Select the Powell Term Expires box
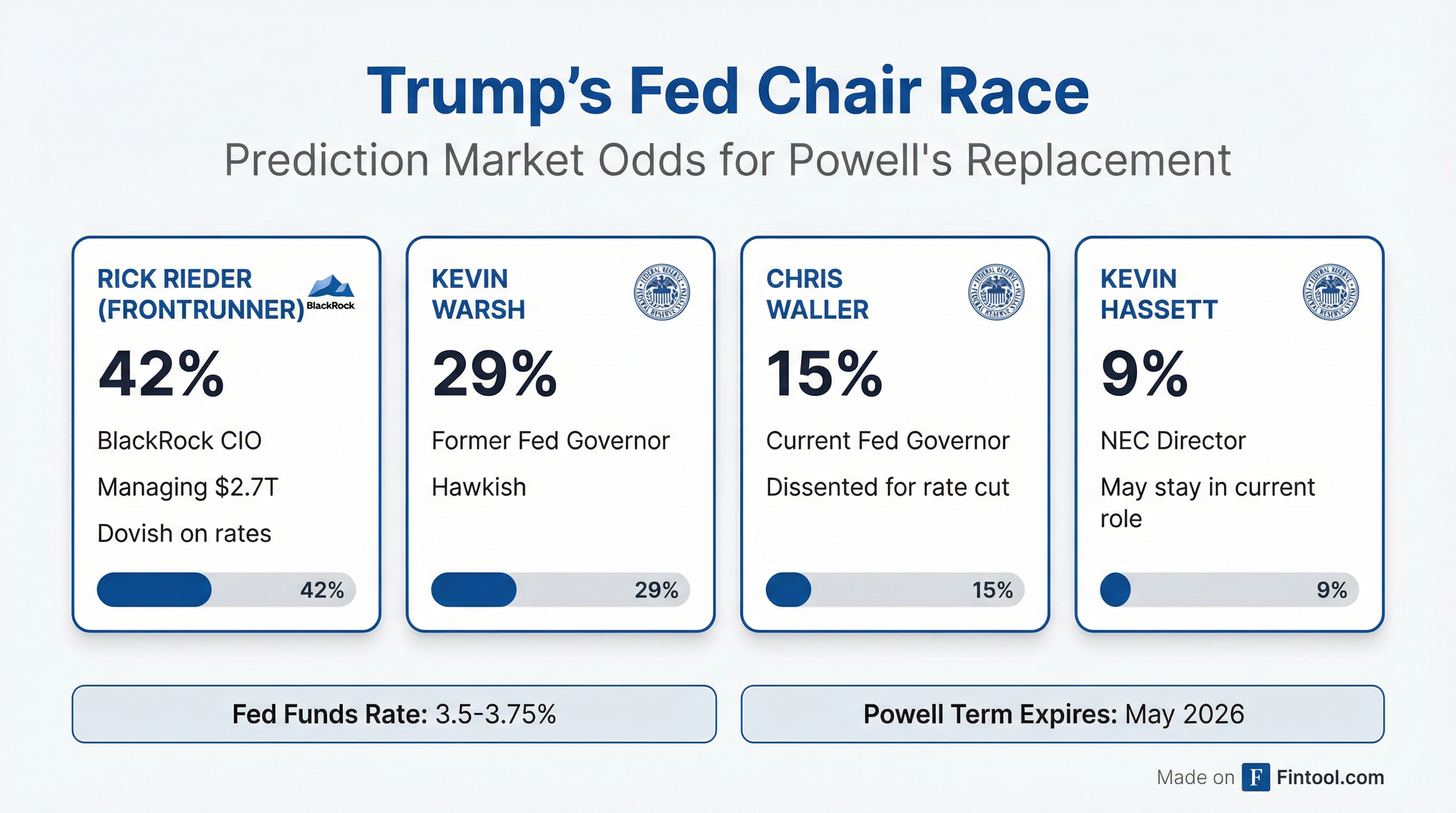This screenshot has width=1456, height=813. tap(1062, 714)
